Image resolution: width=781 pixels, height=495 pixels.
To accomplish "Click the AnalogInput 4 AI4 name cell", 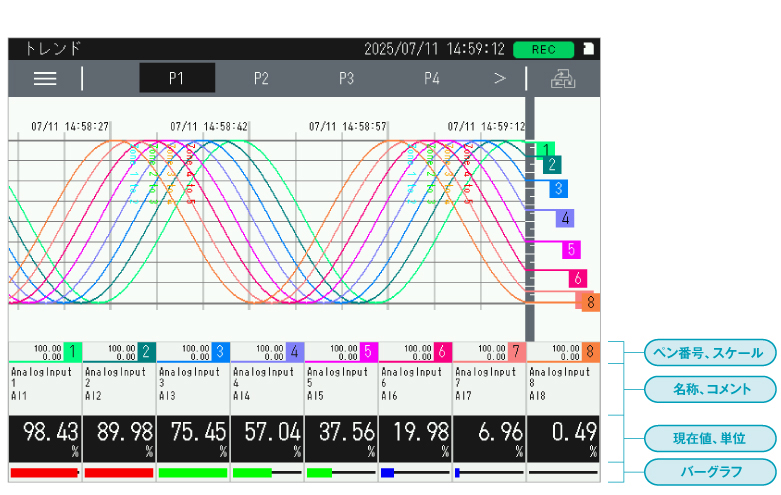I will (267, 384).
